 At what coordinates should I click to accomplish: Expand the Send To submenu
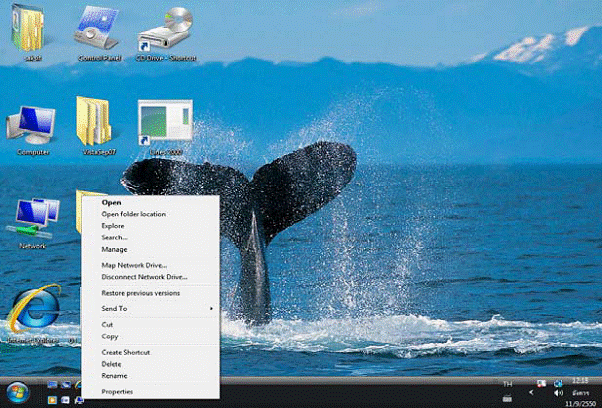click(x=150, y=309)
